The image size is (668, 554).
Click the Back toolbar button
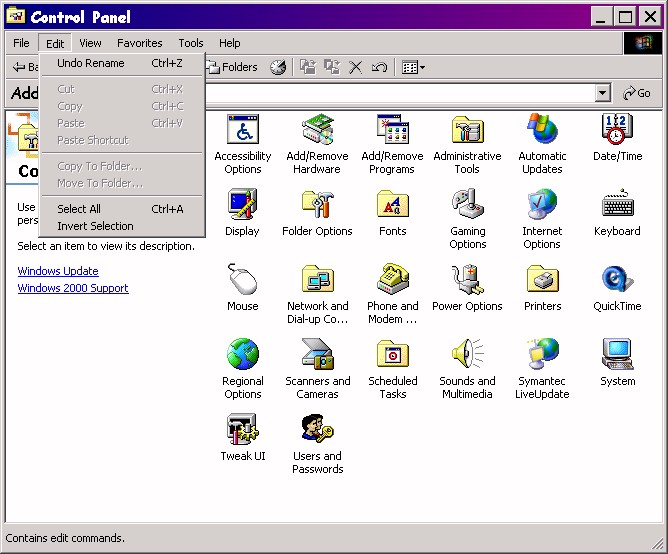[24, 67]
